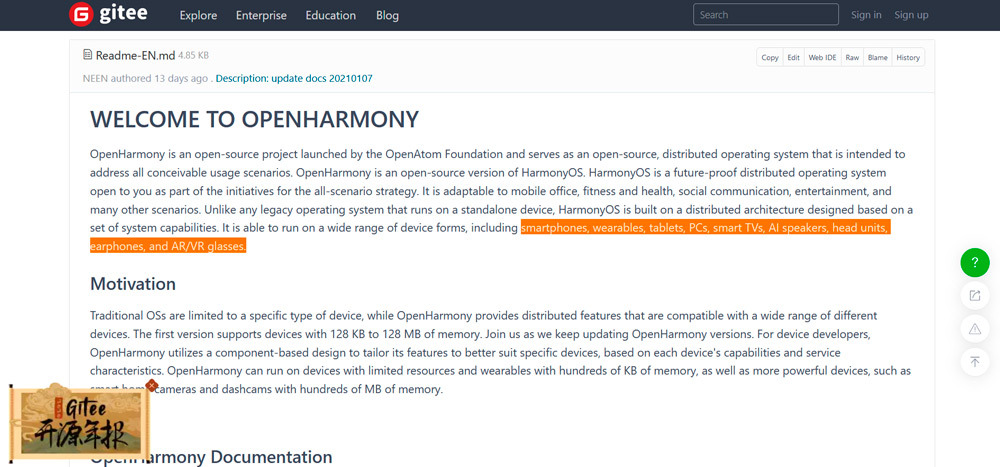Close the Gitee annual report banner

(x=152, y=384)
